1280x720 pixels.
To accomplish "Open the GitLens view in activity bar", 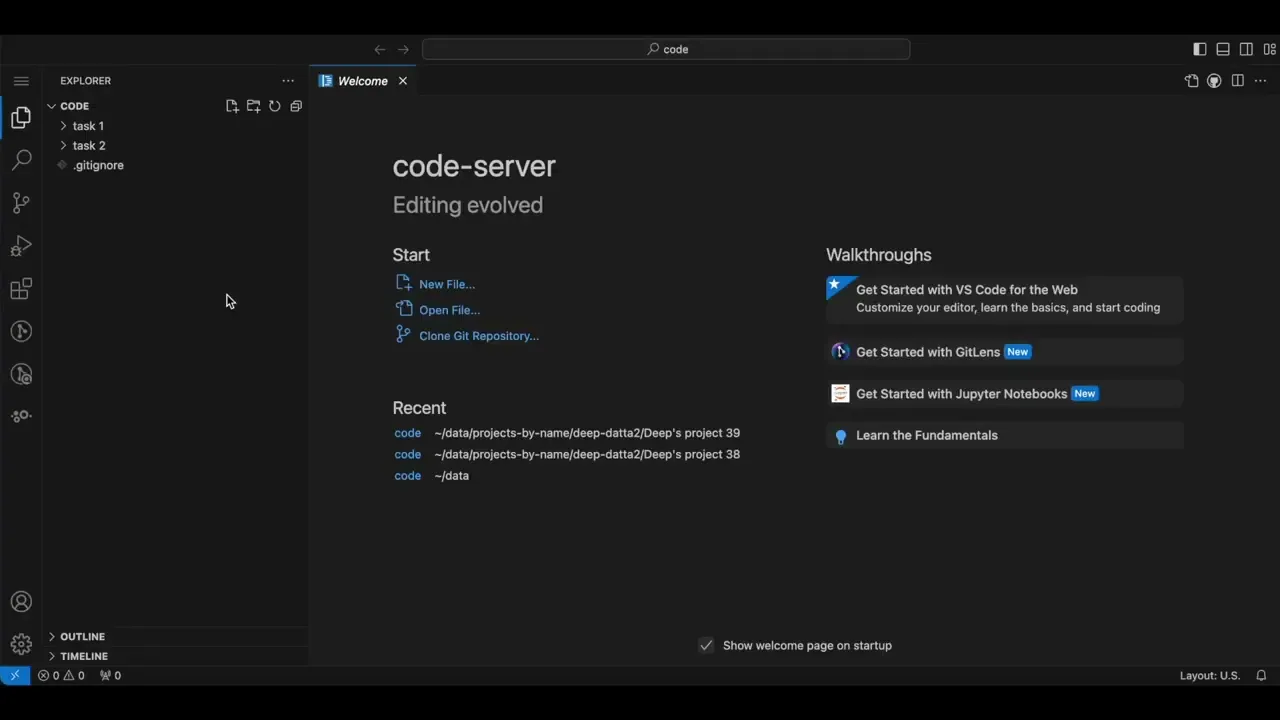I will [21, 331].
